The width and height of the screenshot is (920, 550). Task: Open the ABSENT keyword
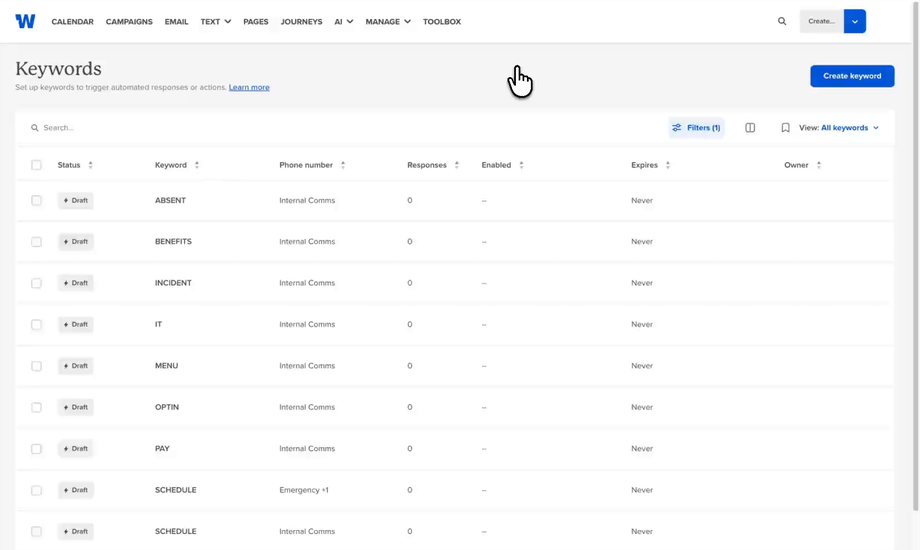coord(170,200)
